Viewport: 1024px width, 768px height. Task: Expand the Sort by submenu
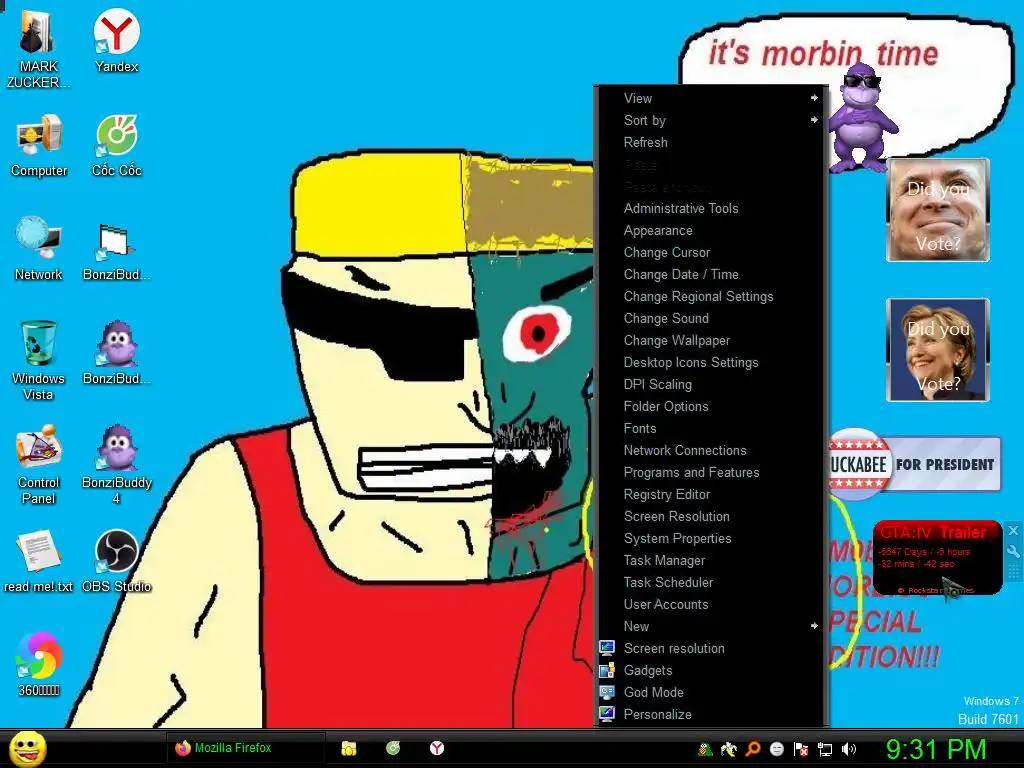pos(712,120)
